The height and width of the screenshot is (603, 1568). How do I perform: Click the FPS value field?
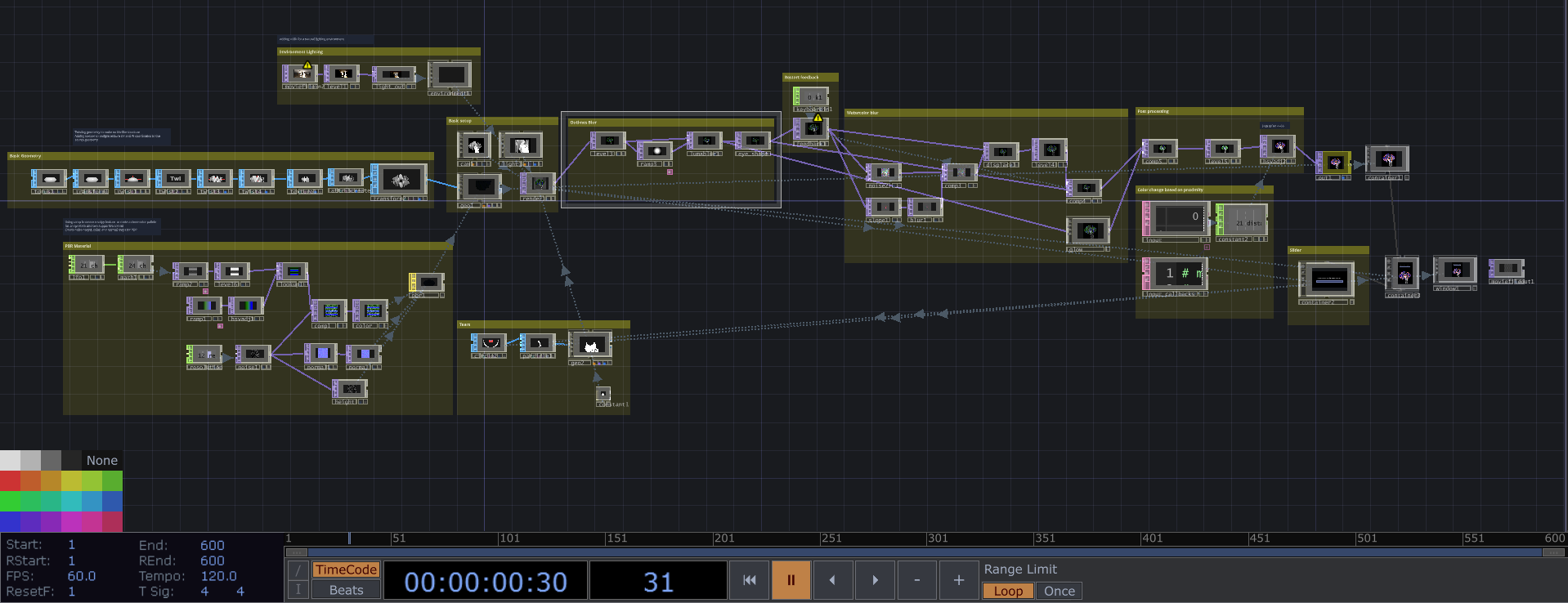coord(81,576)
